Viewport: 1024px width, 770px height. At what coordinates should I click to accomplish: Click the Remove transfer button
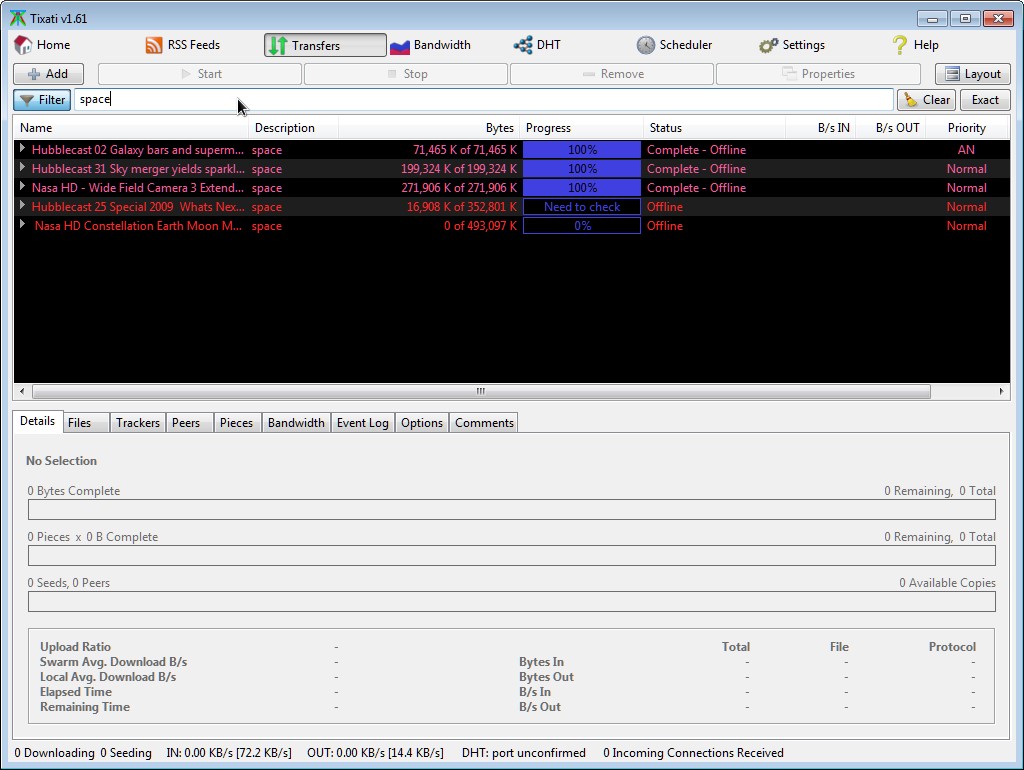pyautogui.click(x=612, y=74)
